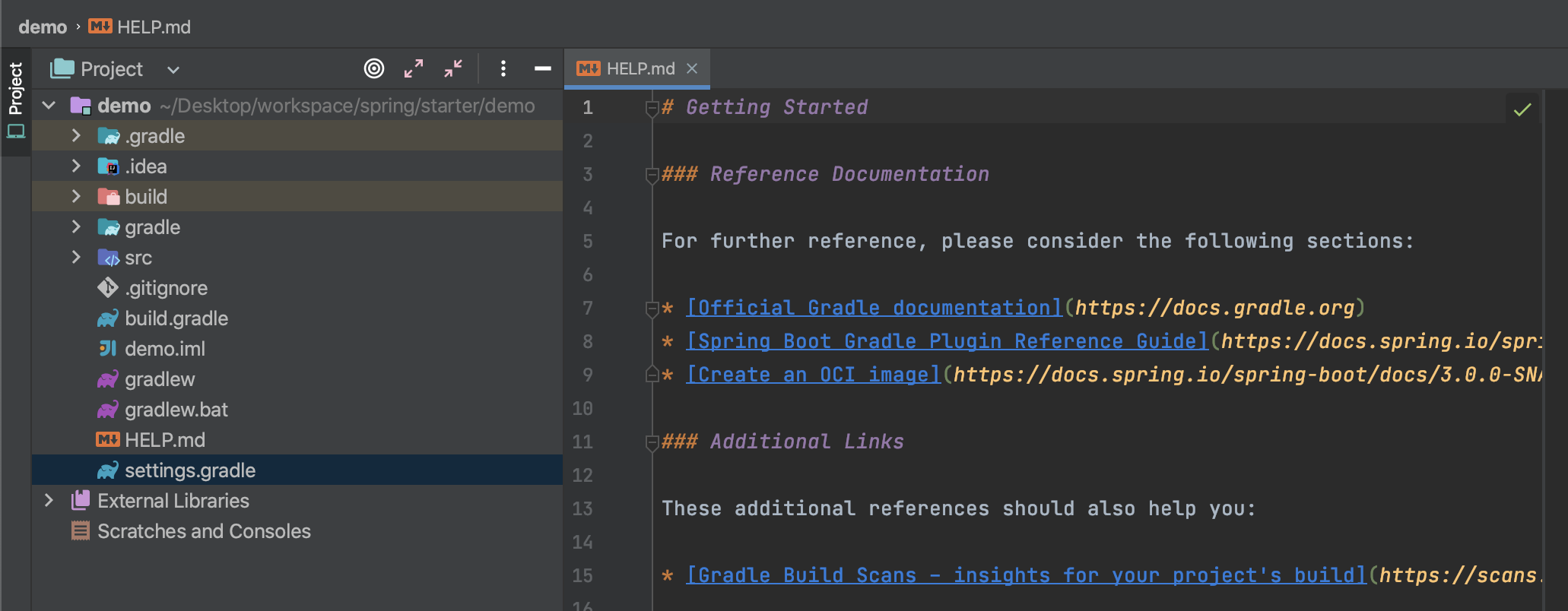This screenshot has width=1568, height=611.
Task: Click the demo module folder icon
Action: (x=81, y=106)
